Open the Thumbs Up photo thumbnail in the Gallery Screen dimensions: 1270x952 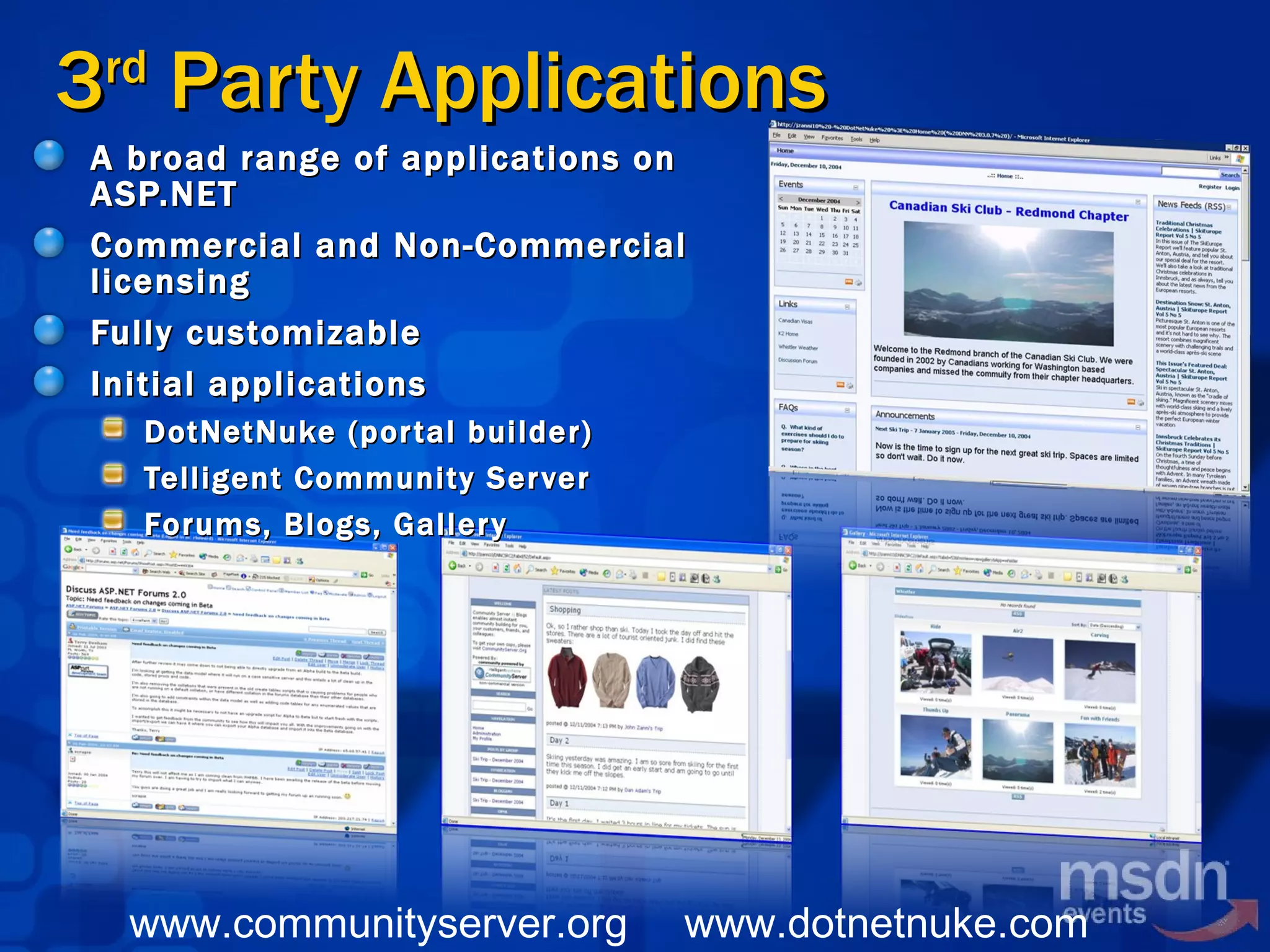click(936, 747)
